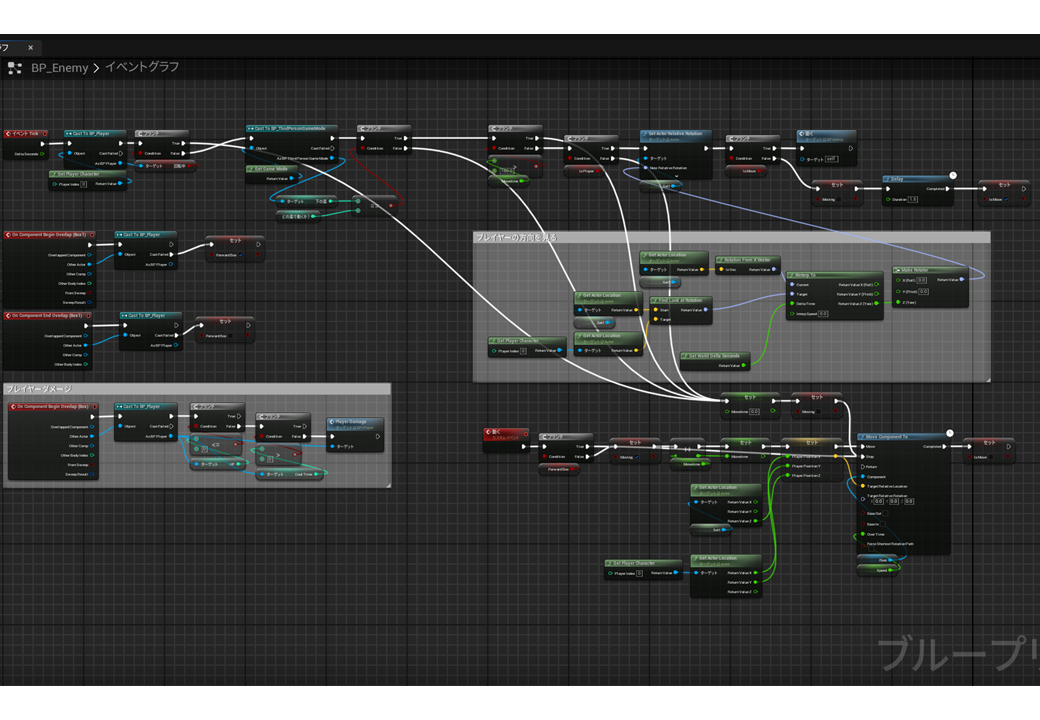Select the Event Tick node header
Screen dimensions: 1040x720
(25, 133)
